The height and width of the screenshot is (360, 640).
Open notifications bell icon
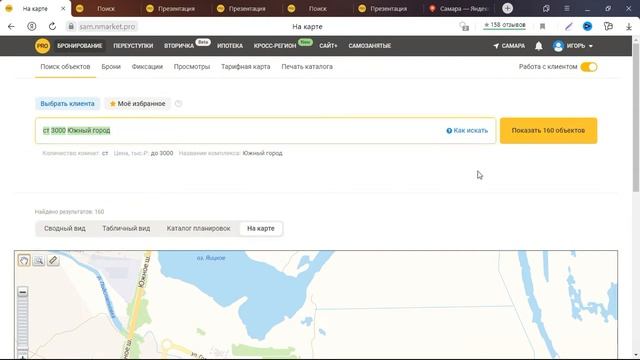click(539, 46)
